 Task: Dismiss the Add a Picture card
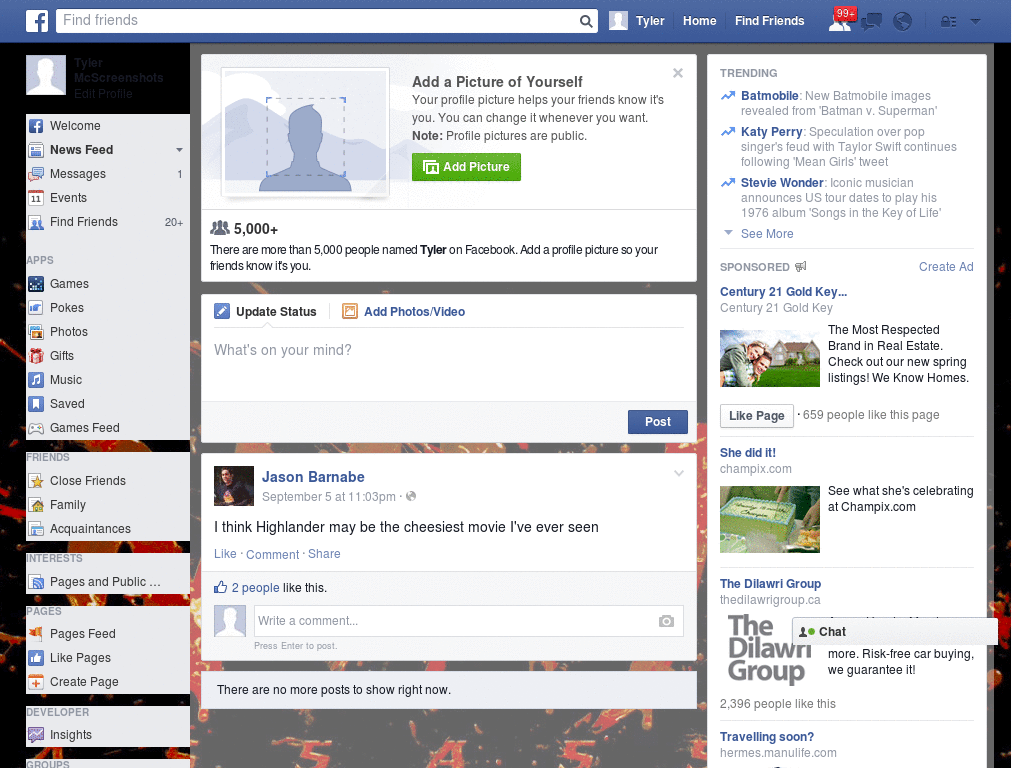pos(678,73)
